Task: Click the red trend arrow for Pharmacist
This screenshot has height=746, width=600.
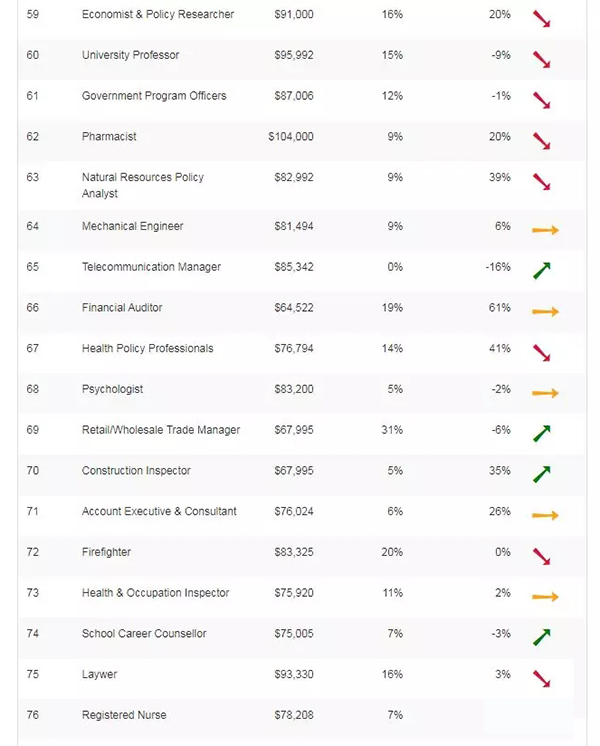Action: [541, 141]
